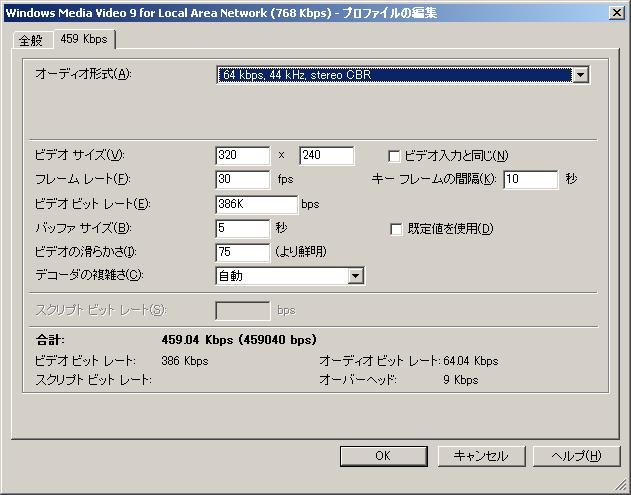Click the 合計 label

50,340
